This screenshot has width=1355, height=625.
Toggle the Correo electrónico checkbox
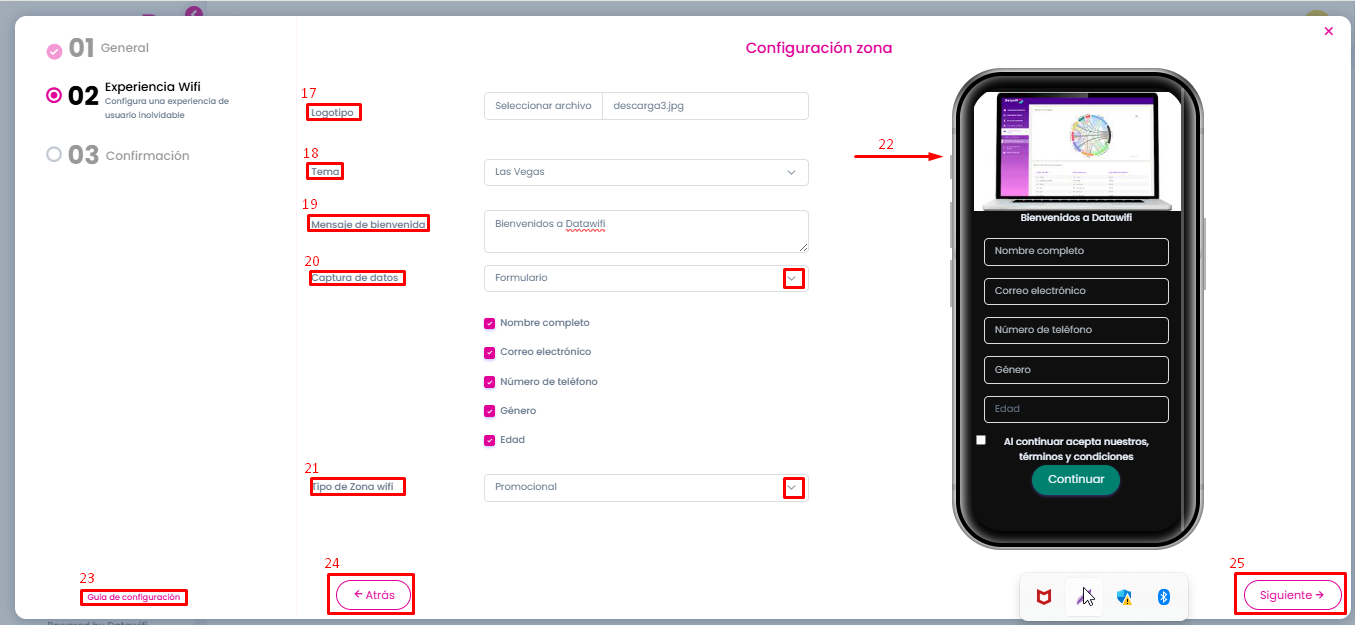490,352
